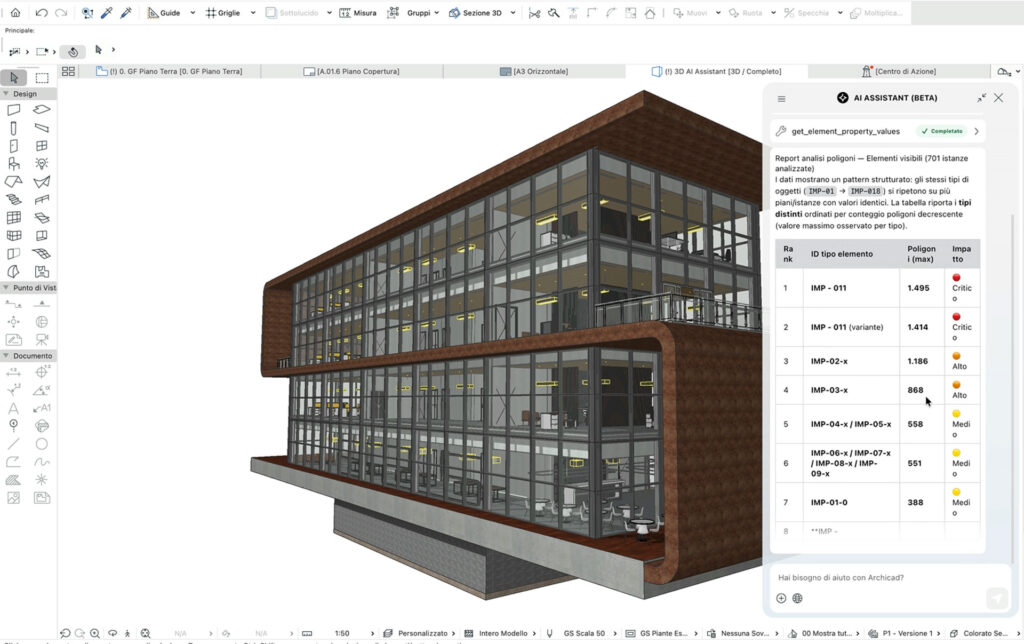Open the Personalizzato layer combination selector
The height and width of the screenshot is (644, 1024).
(x=421, y=634)
